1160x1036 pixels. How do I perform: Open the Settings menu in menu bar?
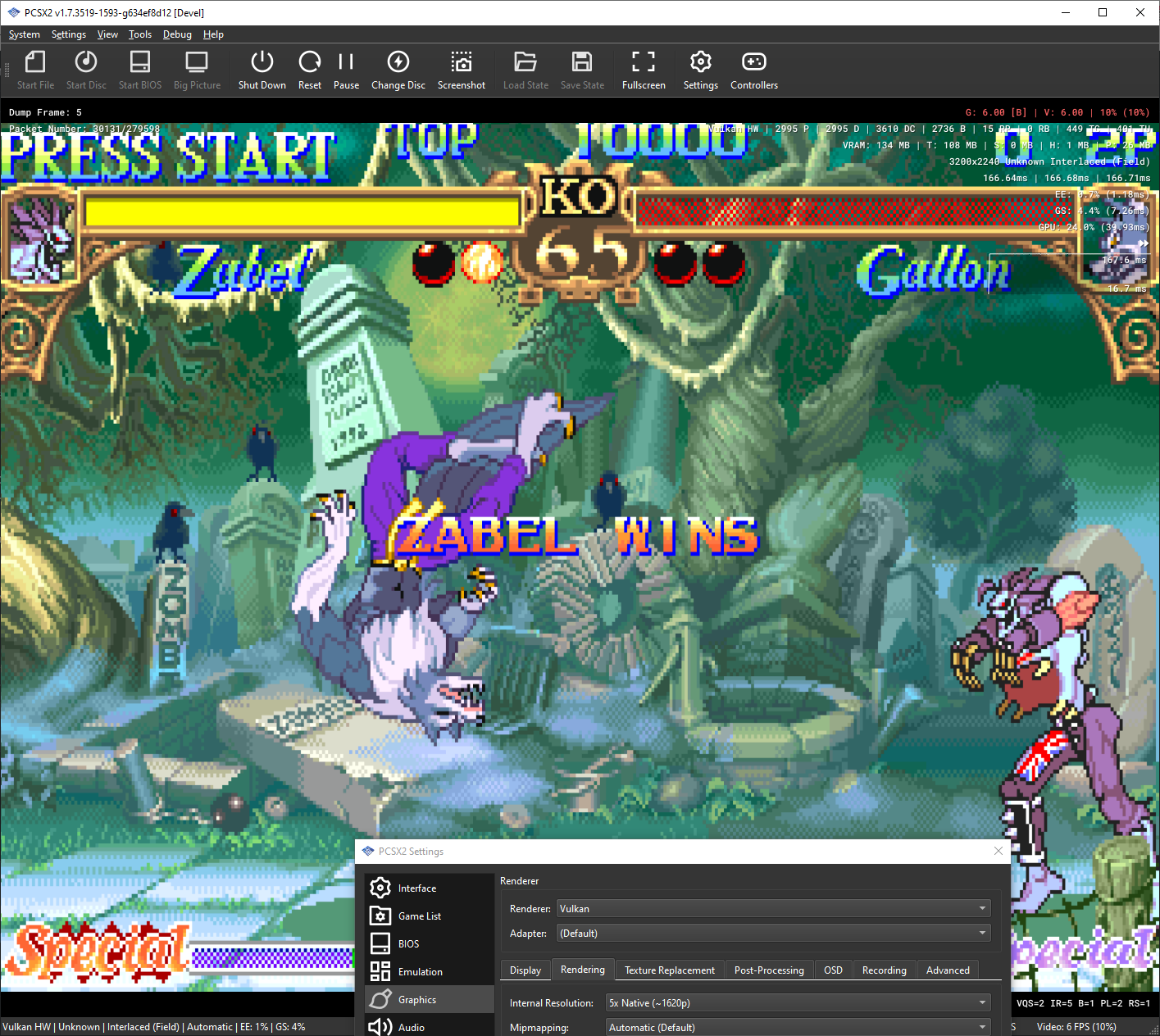coord(69,34)
